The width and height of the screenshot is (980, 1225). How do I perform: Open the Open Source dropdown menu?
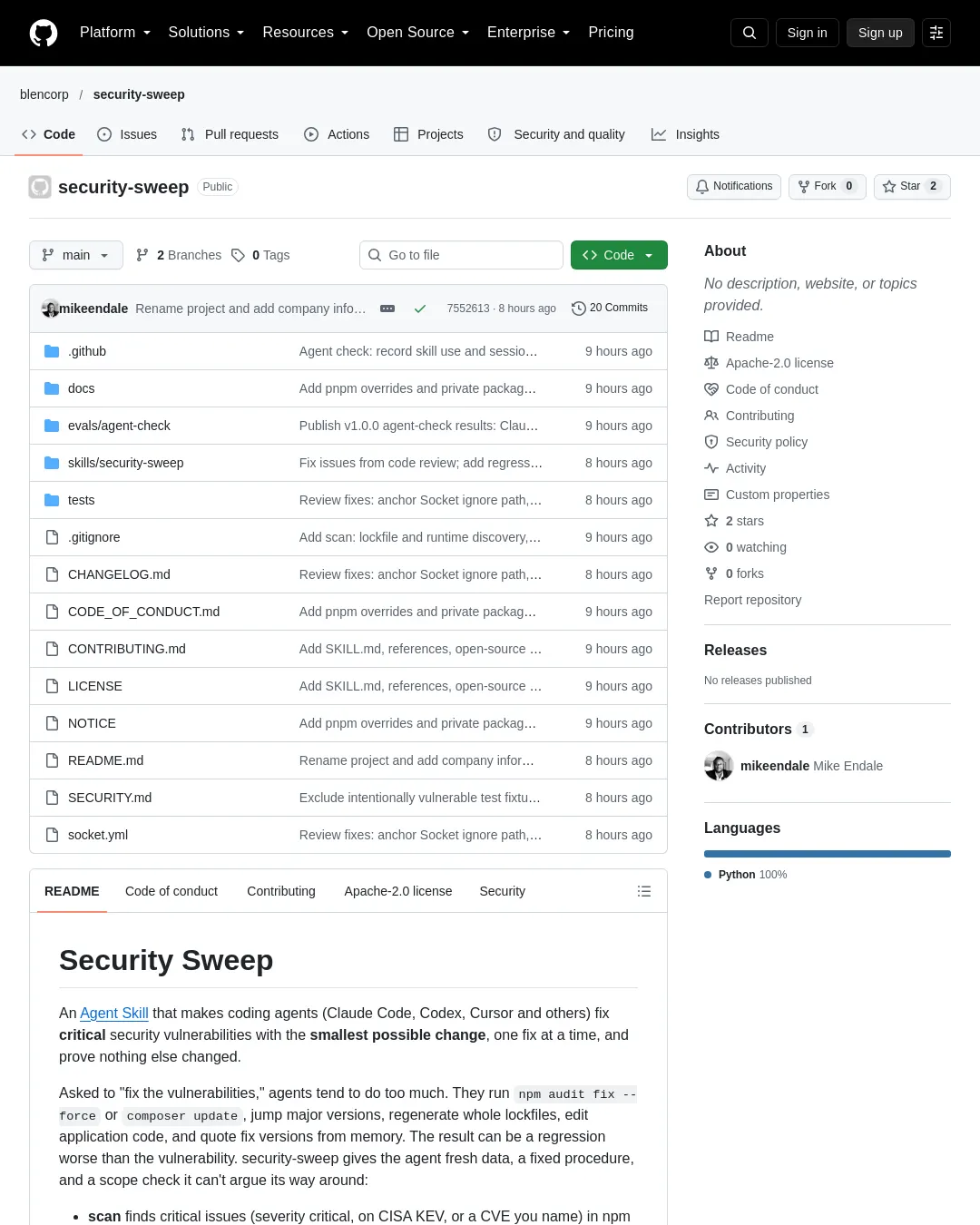point(417,33)
